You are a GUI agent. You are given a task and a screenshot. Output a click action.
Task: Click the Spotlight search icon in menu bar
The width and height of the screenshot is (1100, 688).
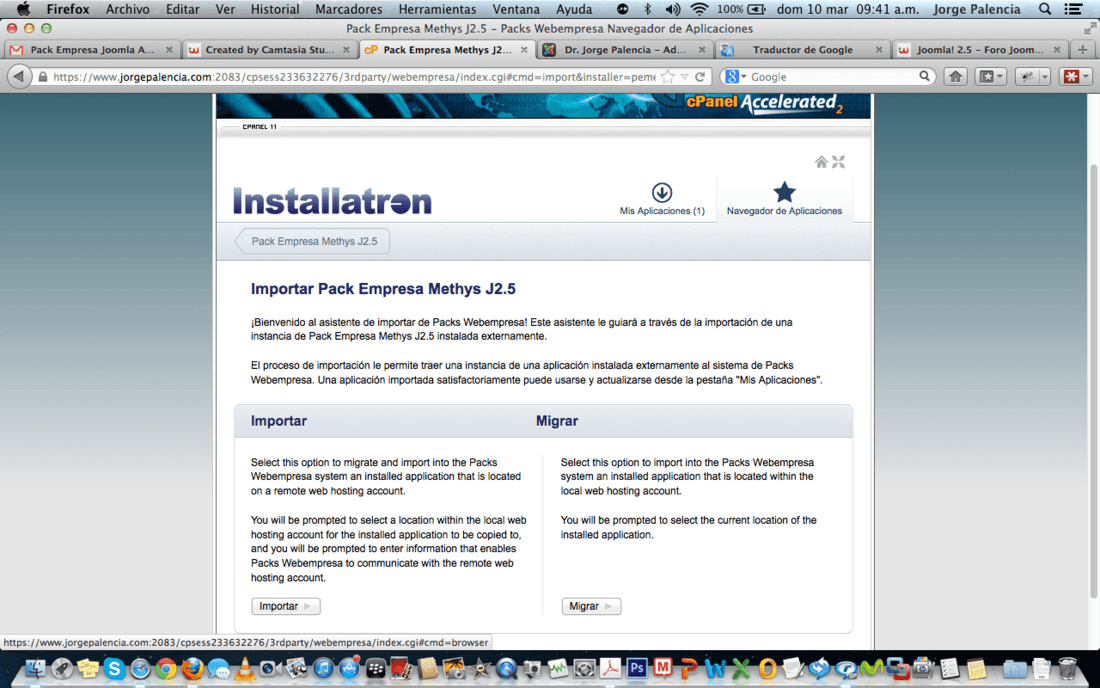click(x=1045, y=9)
